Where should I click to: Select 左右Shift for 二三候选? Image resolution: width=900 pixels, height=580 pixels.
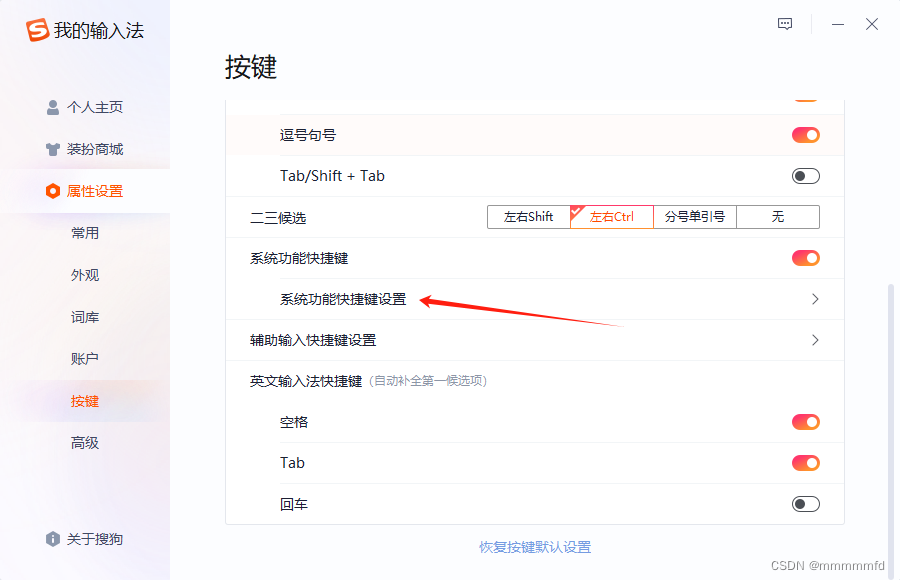pyautogui.click(x=529, y=217)
